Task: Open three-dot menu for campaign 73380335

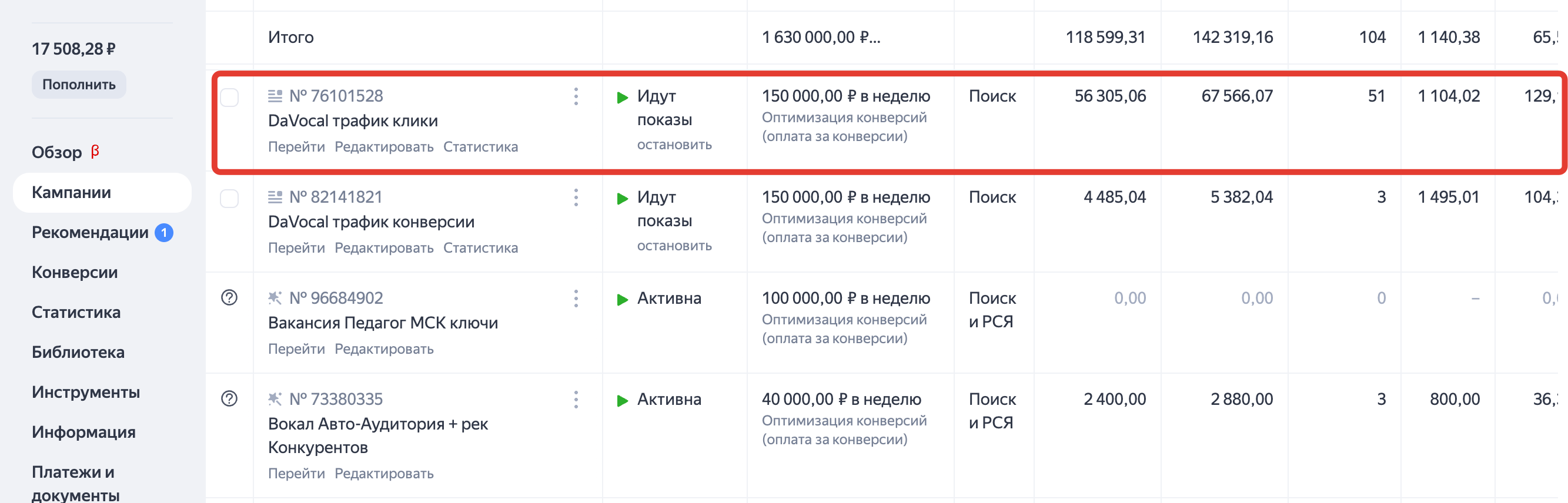Action: point(575,399)
